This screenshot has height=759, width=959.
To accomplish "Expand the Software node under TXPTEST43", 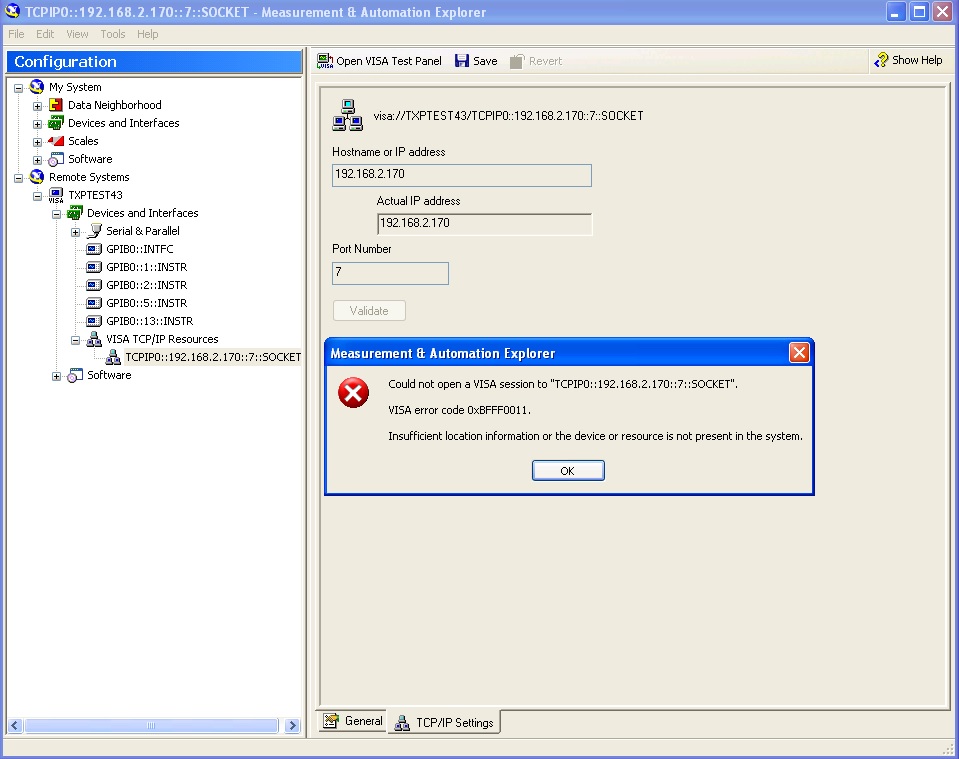I will 56,376.
